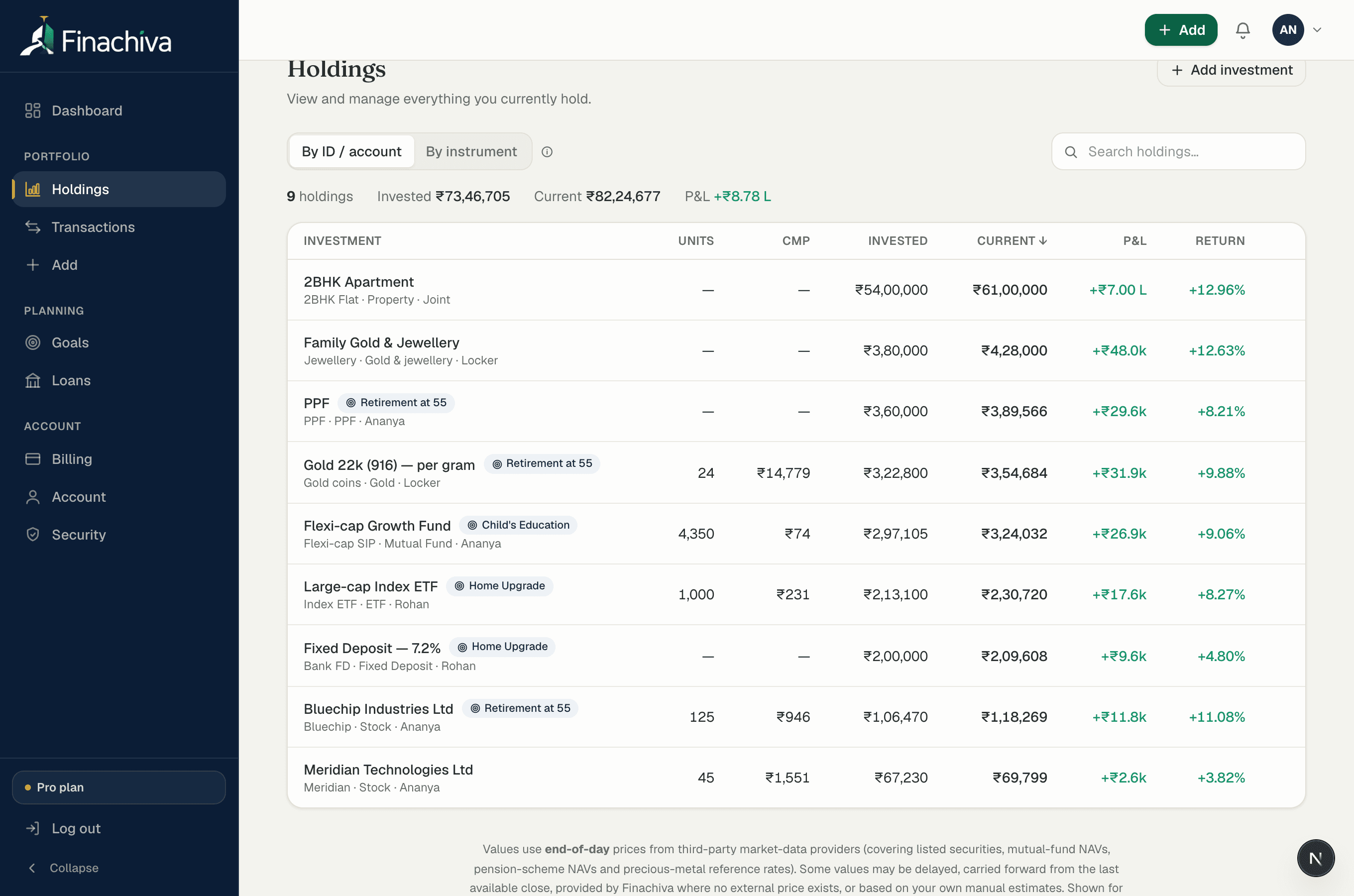Viewport: 1354px width, 896px height.
Task: Click the +12.63% return value
Action: point(1216,350)
